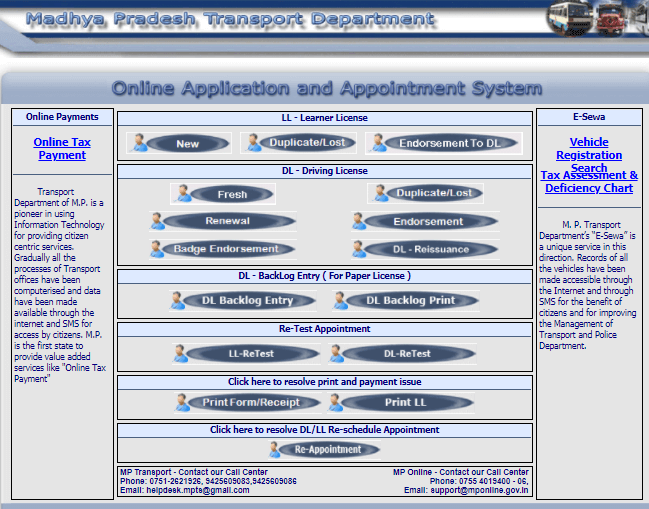Viewport: 649px width, 509px height.
Task: Click the DL - Driving License heading
Action: (324, 171)
